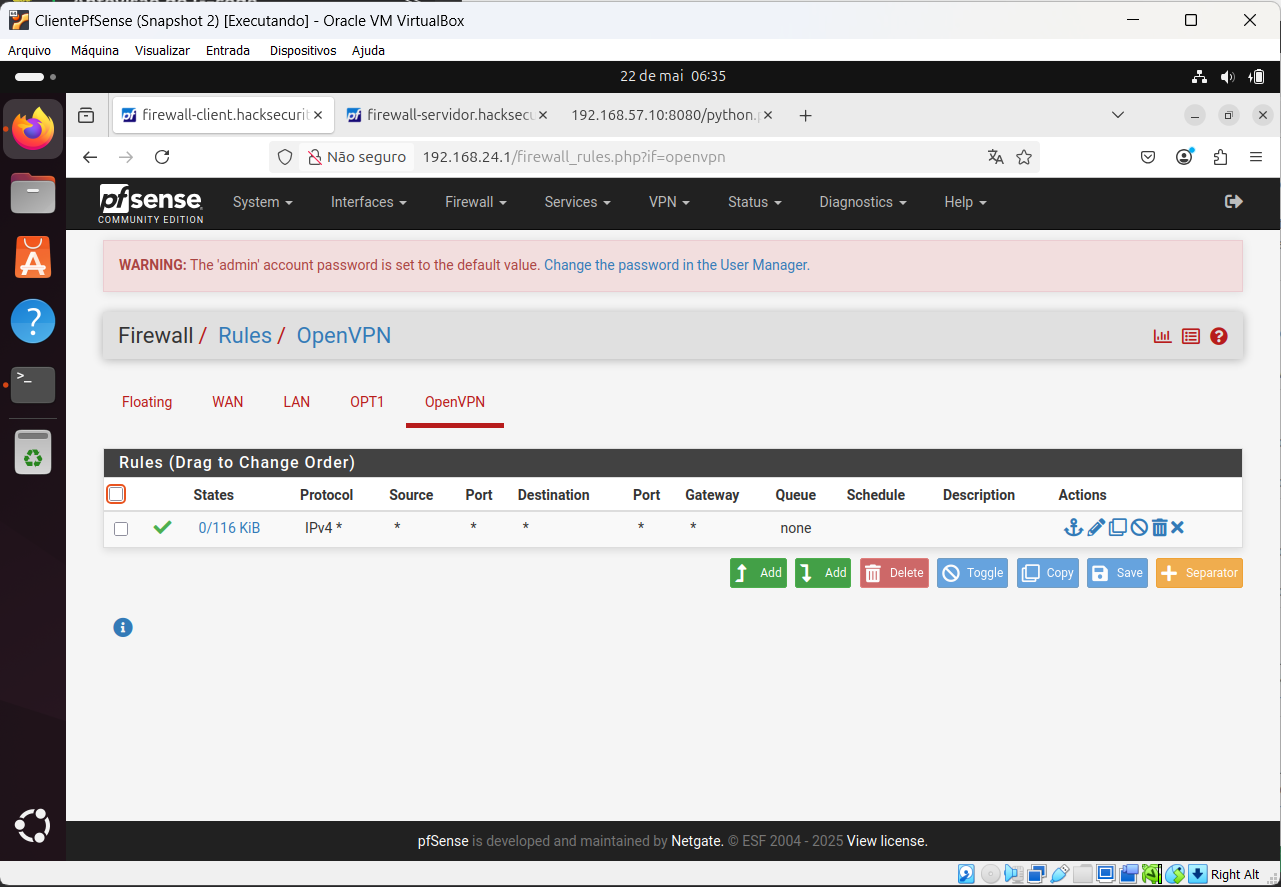The width and height of the screenshot is (1281, 887).
Task: Click the green pass checkmark in rule row
Action: [162, 527]
